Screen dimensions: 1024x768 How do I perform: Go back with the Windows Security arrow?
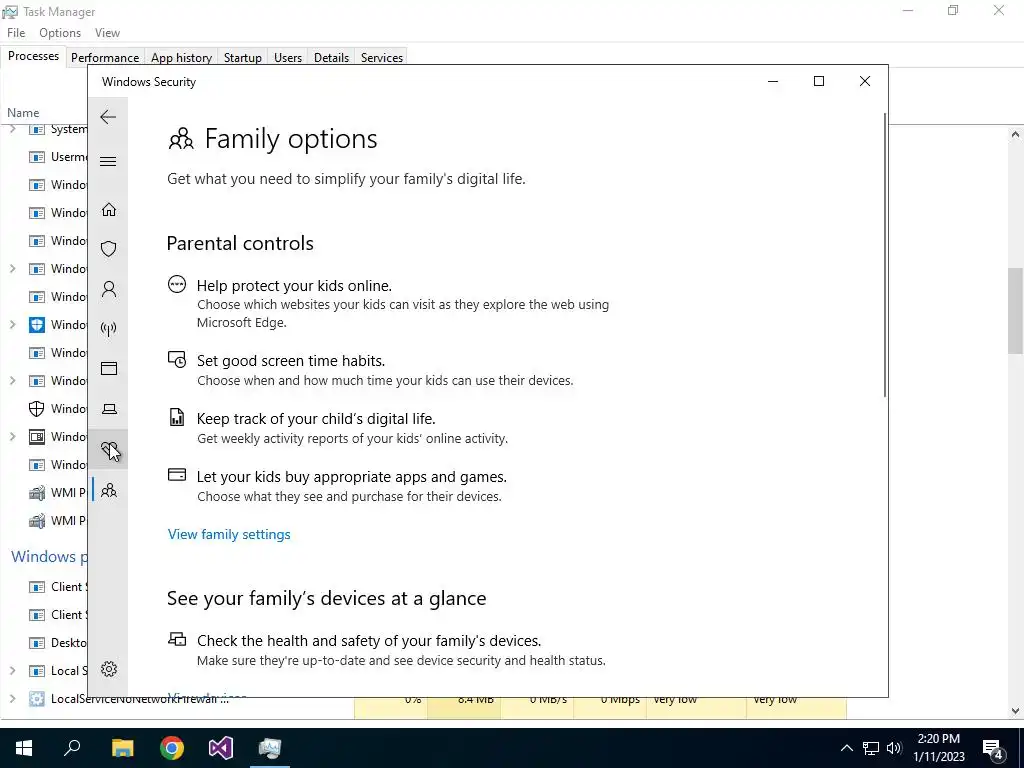pos(108,117)
